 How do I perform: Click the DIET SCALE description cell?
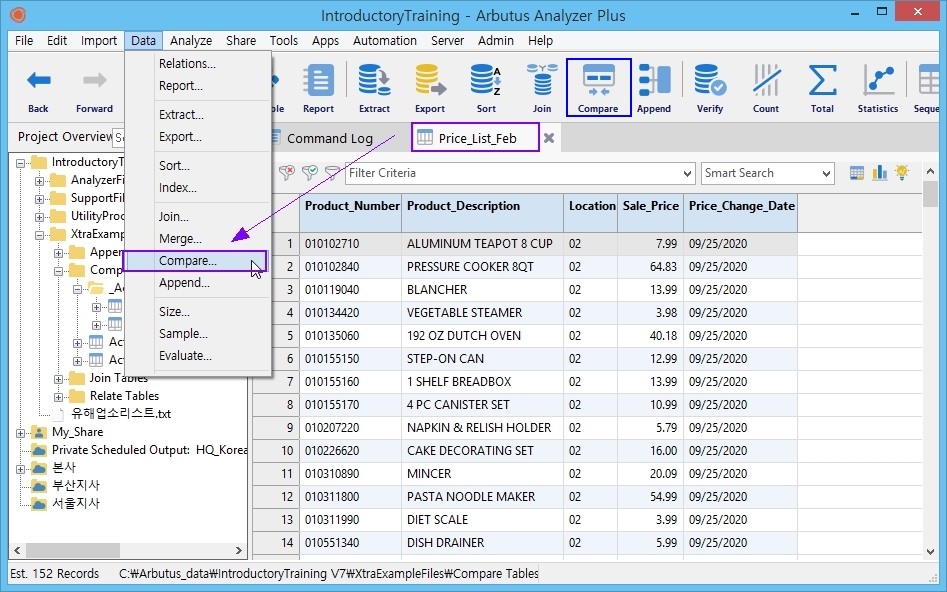point(483,520)
